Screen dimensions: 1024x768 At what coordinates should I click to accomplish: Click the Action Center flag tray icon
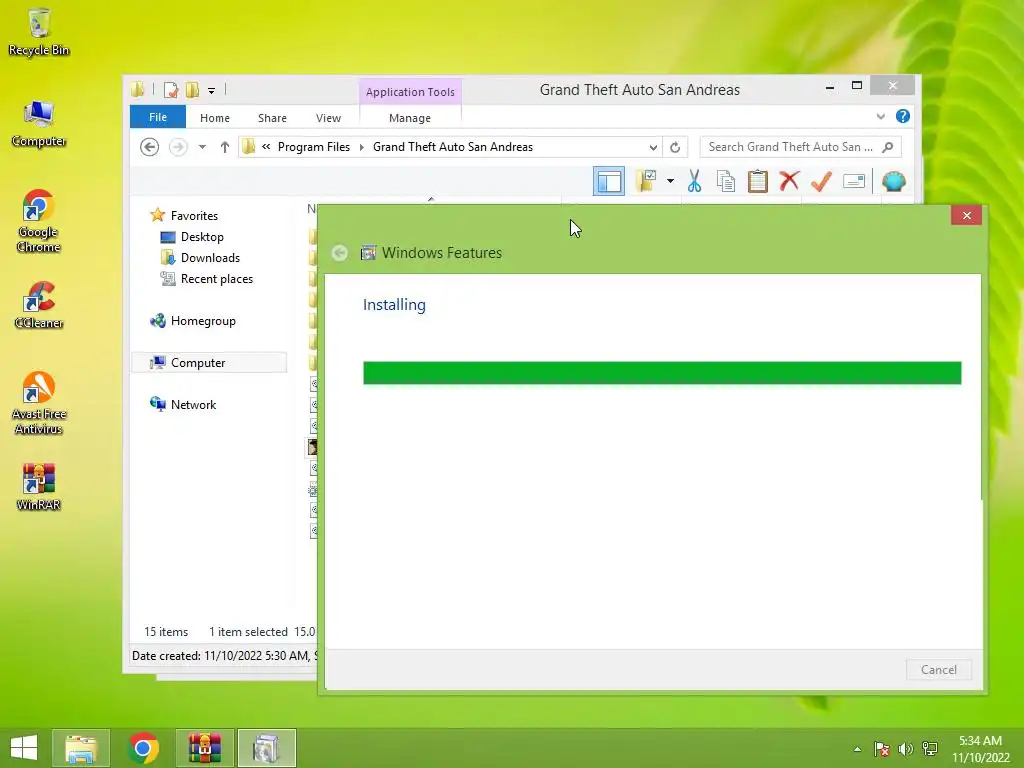pyautogui.click(x=882, y=748)
